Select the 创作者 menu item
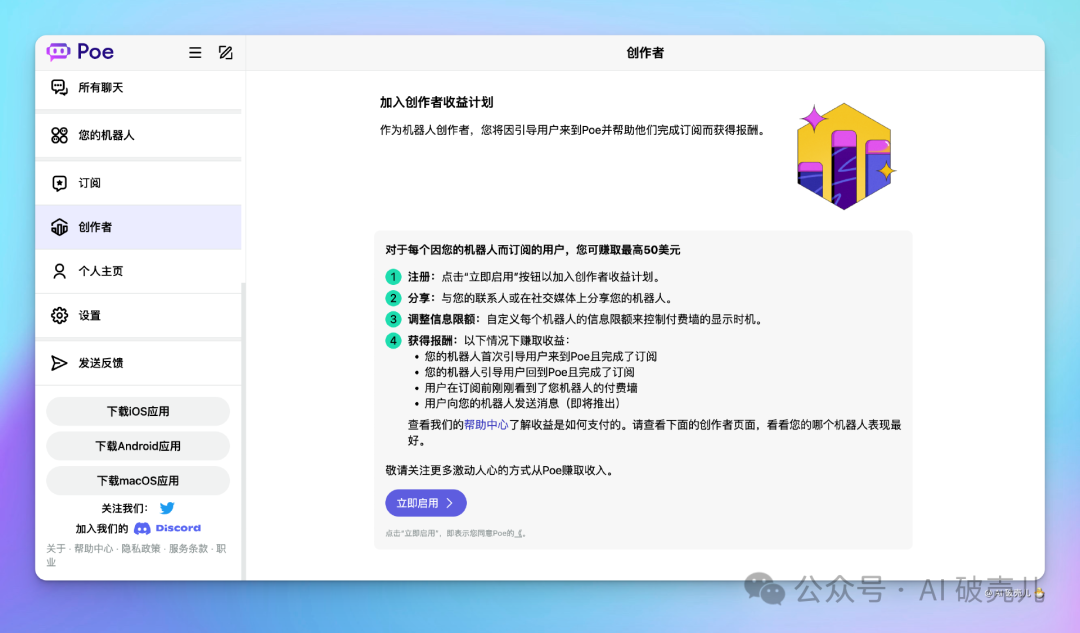The width and height of the screenshot is (1080, 633). [138, 227]
